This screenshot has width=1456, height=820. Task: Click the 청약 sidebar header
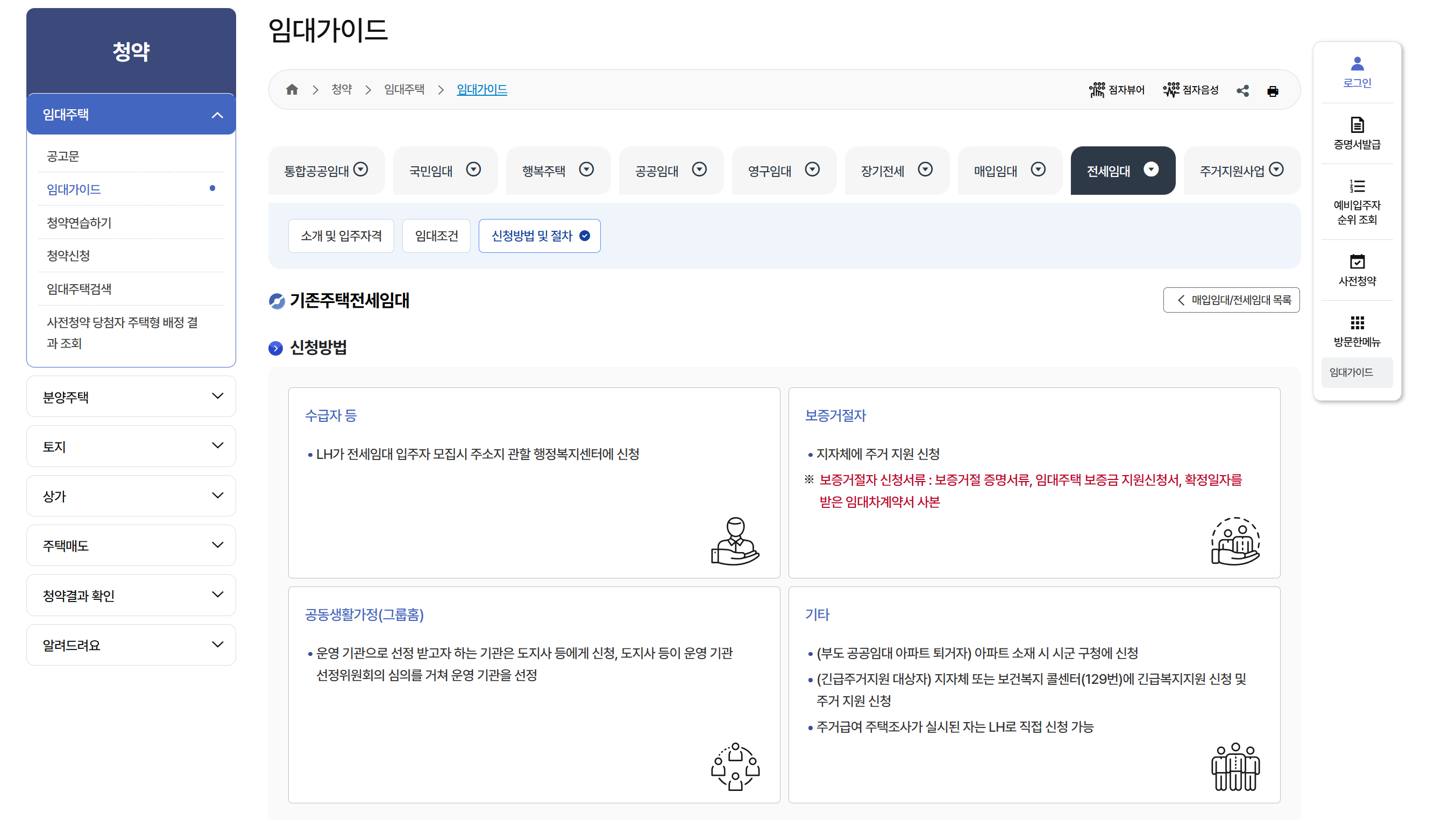[131, 51]
